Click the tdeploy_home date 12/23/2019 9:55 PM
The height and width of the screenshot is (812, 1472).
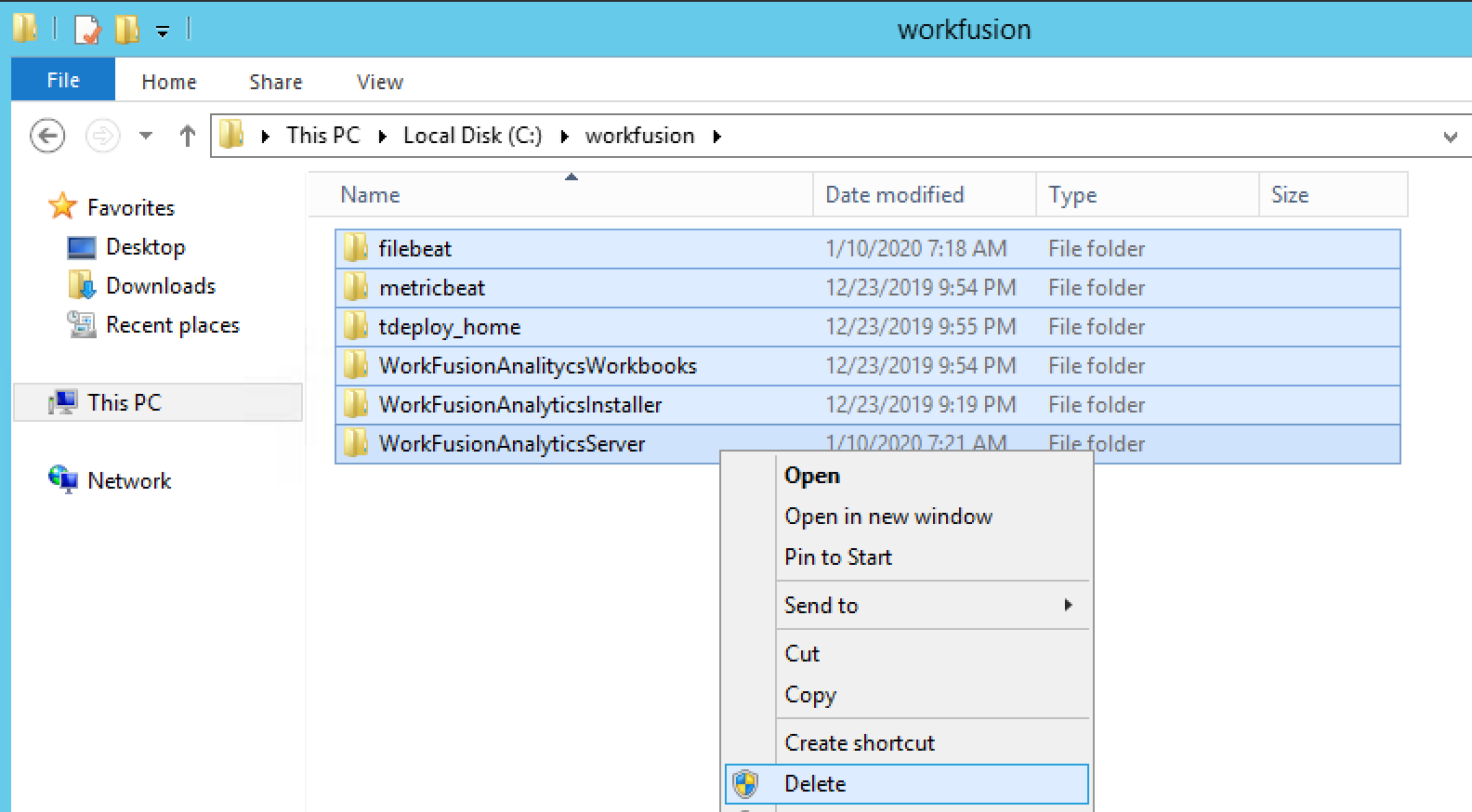(921, 326)
